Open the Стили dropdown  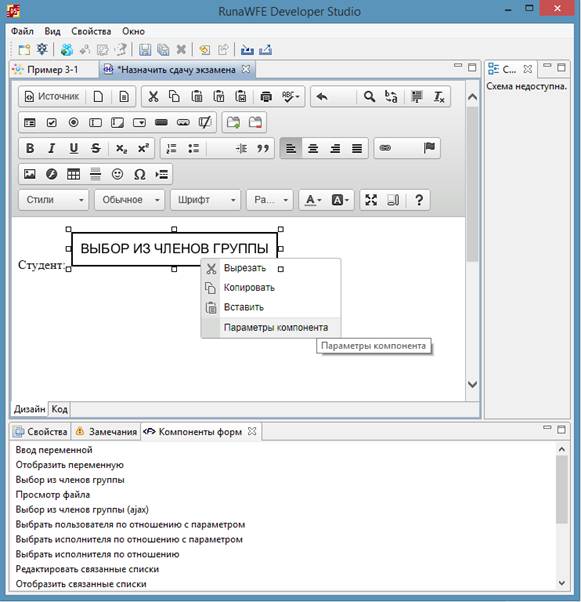[54, 200]
